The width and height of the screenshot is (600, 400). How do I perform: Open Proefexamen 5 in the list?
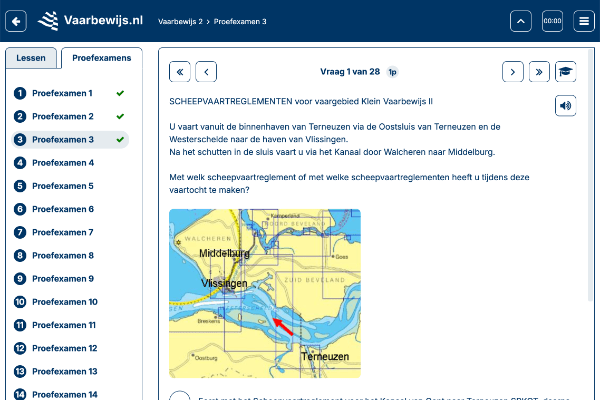pyautogui.click(x=70, y=186)
